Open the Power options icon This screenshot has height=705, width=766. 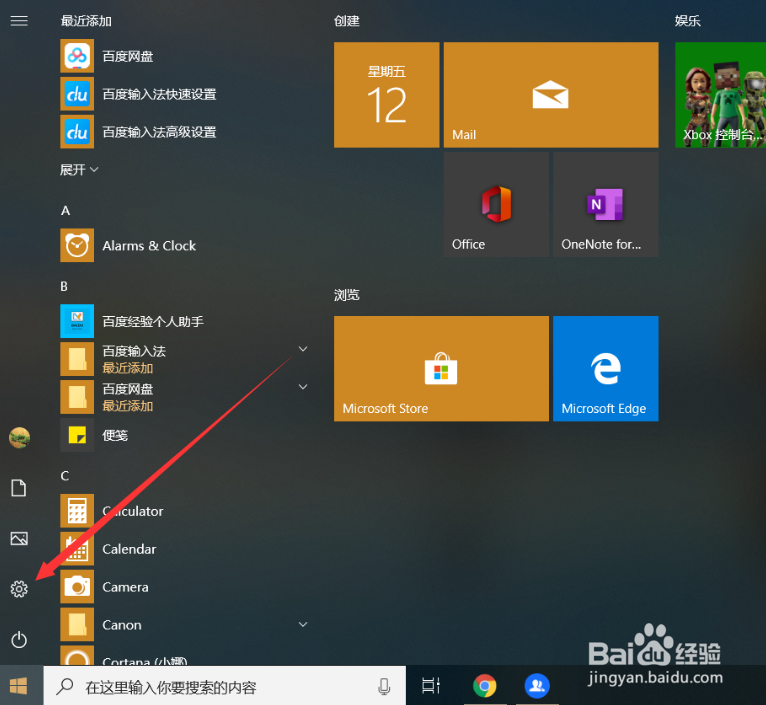pyautogui.click(x=19, y=640)
